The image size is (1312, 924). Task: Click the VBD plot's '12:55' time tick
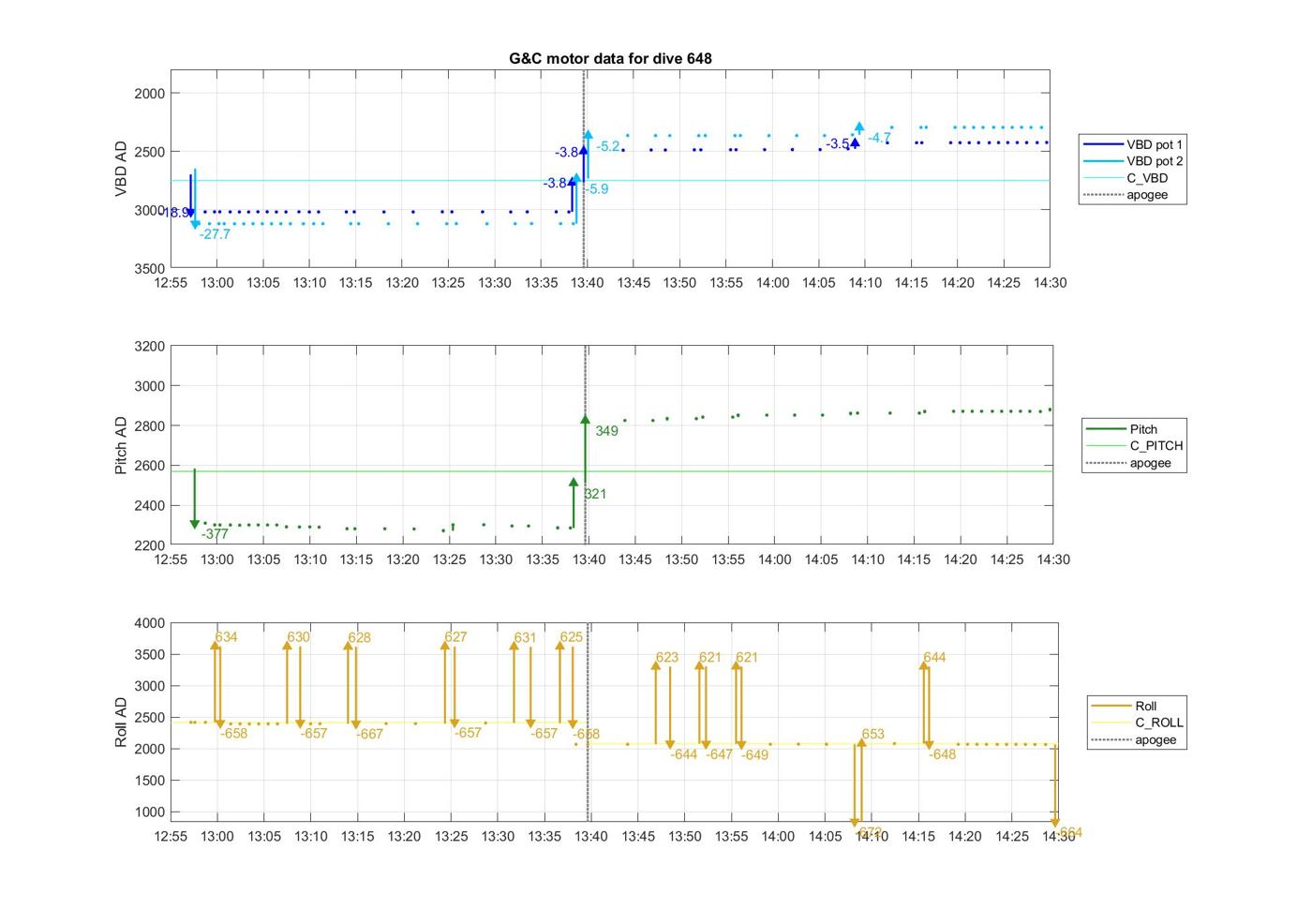[171, 283]
